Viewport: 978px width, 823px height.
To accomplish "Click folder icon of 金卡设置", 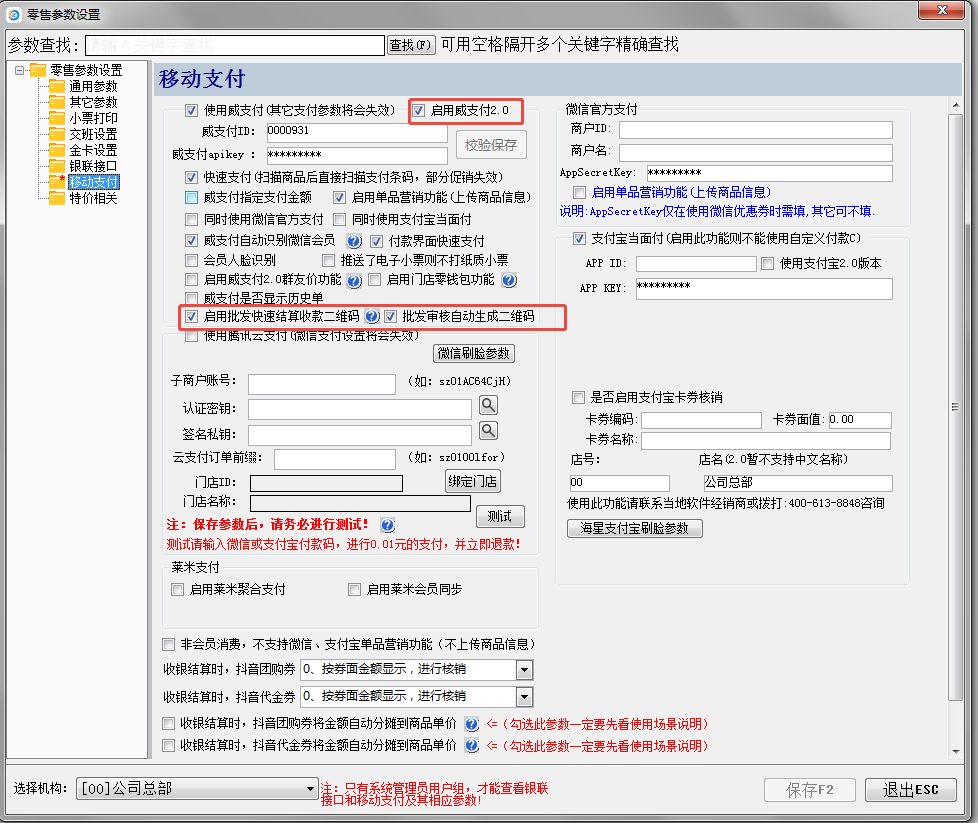I will click(57, 150).
